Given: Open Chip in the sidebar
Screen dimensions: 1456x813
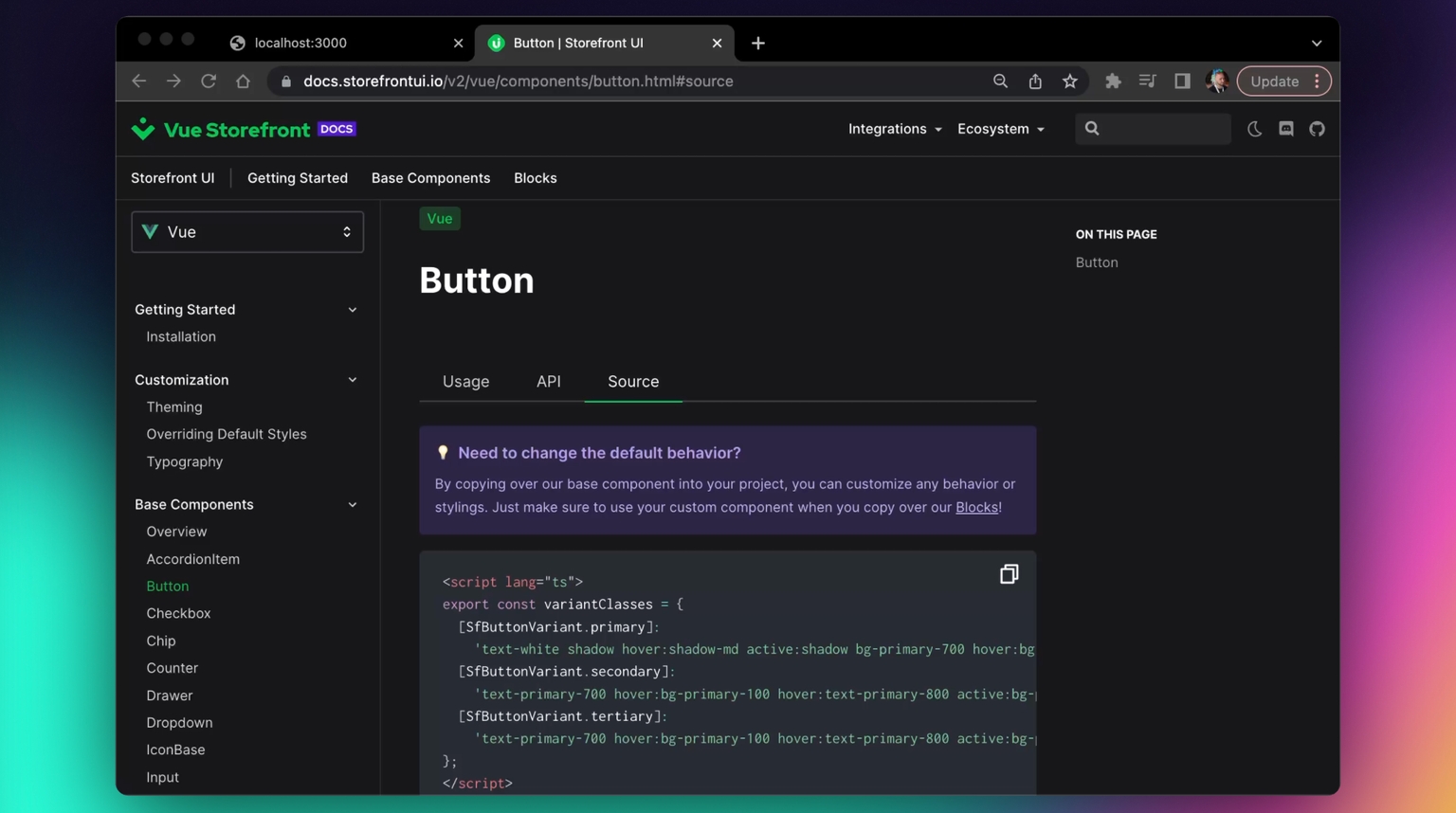Looking at the screenshot, I should [161, 641].
